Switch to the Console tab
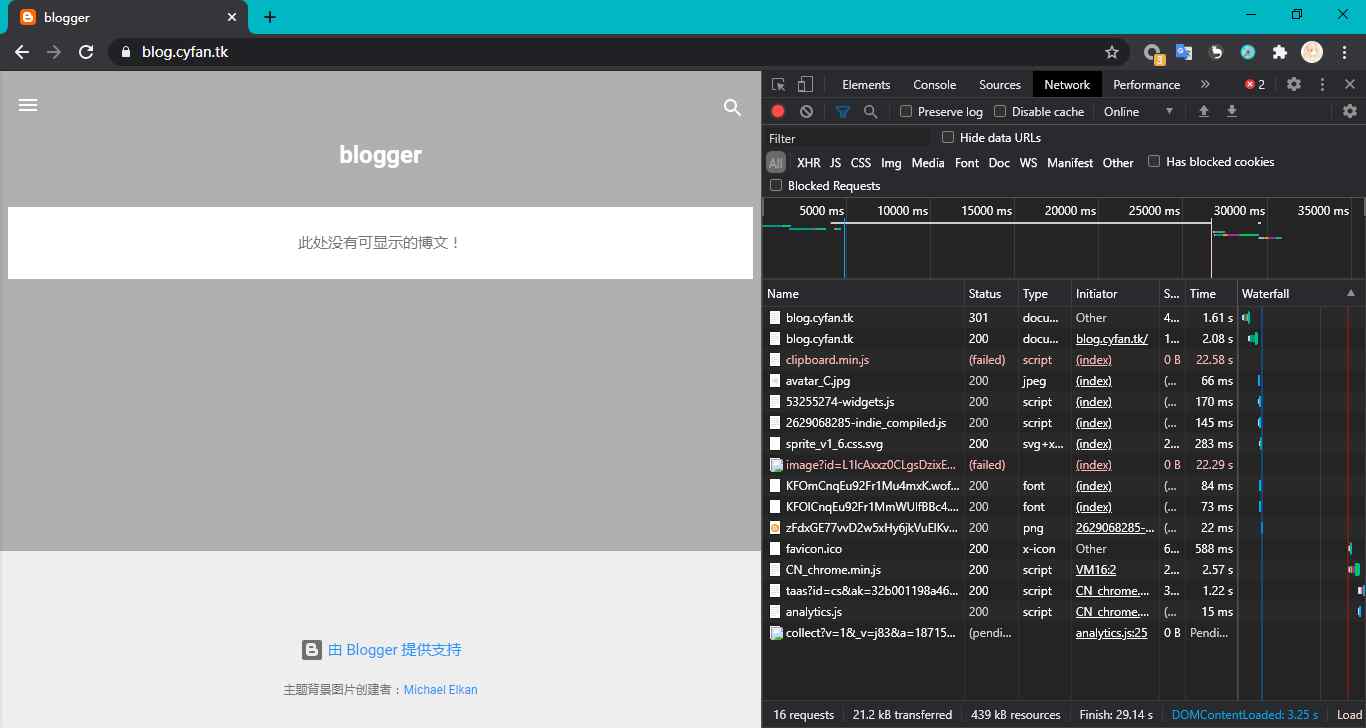The width and height of the screenshot is (1366, 728). 935,85
